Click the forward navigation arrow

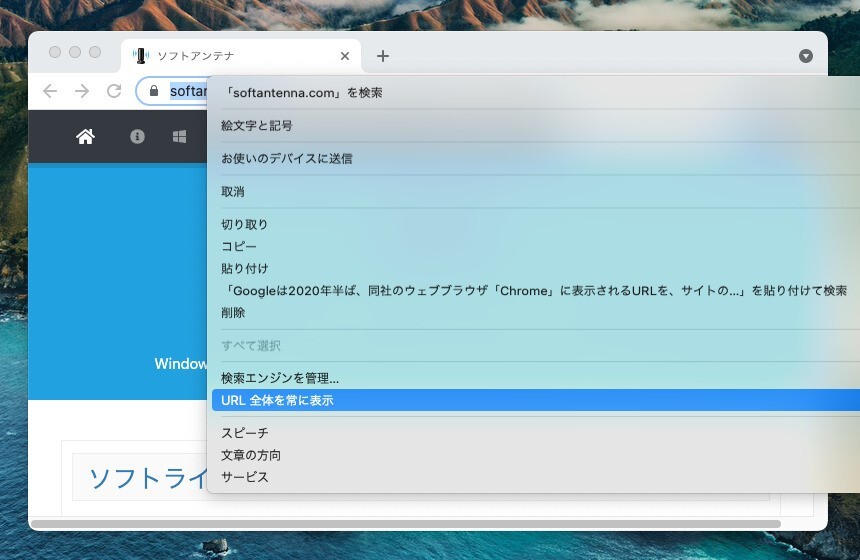coord(82,91)
